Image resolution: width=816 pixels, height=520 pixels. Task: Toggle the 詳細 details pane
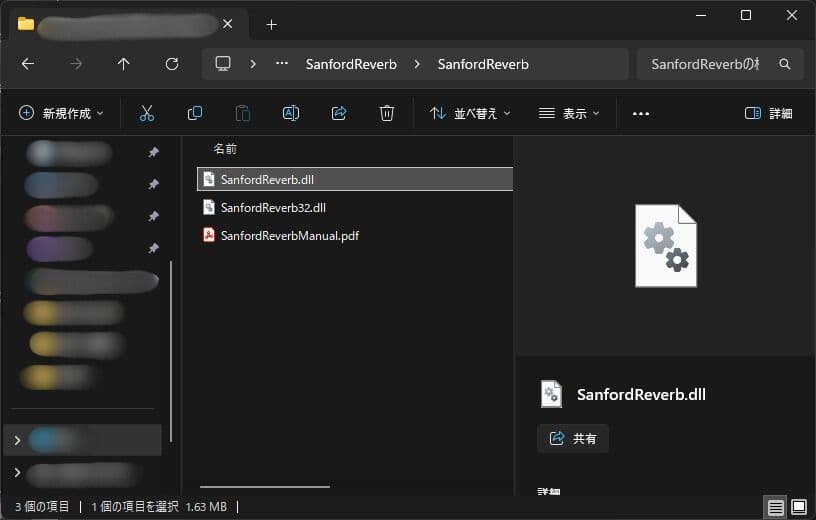tap(769, 114)
